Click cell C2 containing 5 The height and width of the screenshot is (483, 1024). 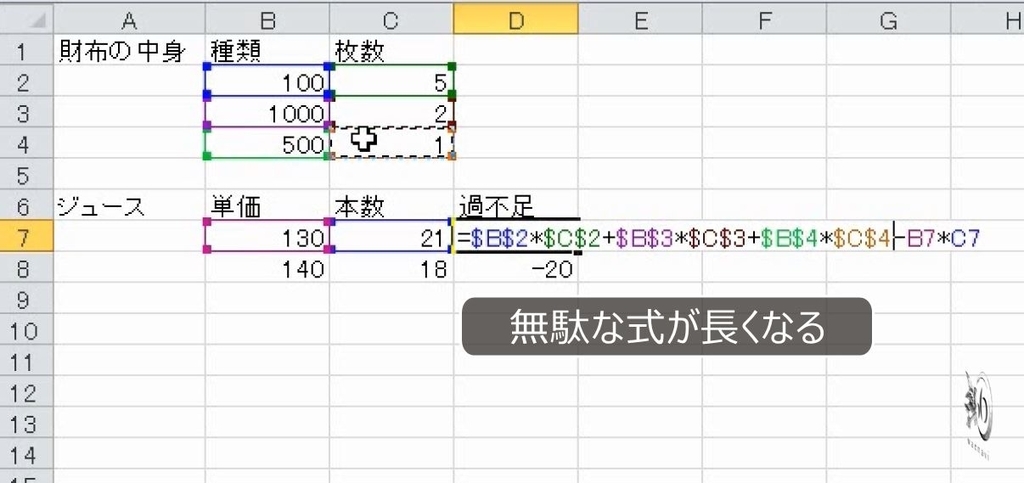coord(391,82)
